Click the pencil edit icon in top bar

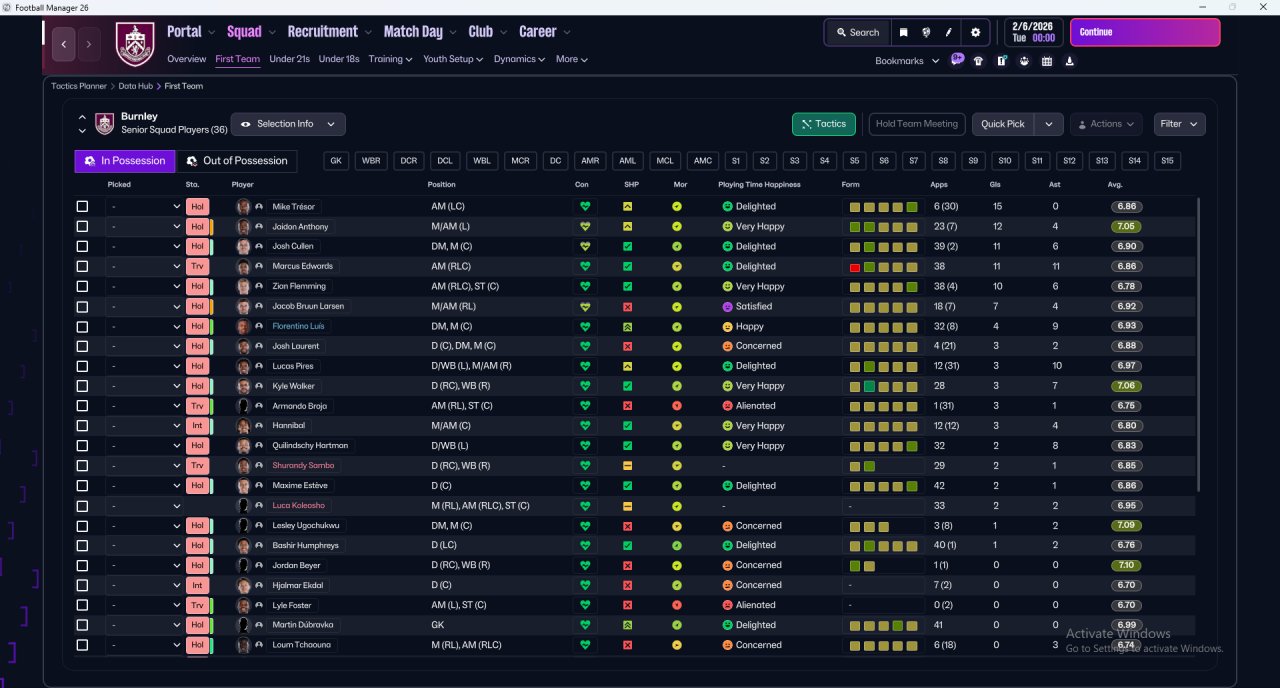coord(949,32)
